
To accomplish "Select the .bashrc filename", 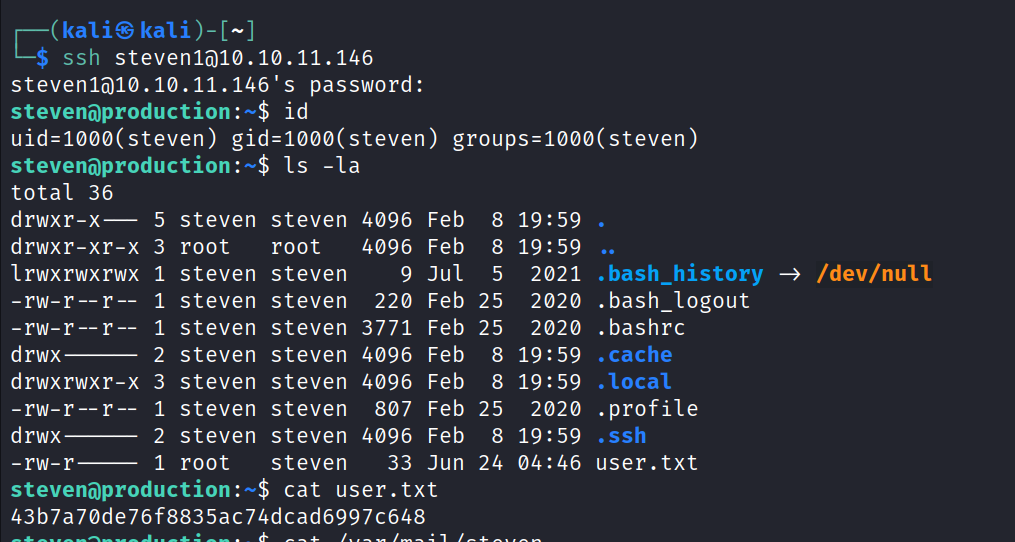I will 640,328.
